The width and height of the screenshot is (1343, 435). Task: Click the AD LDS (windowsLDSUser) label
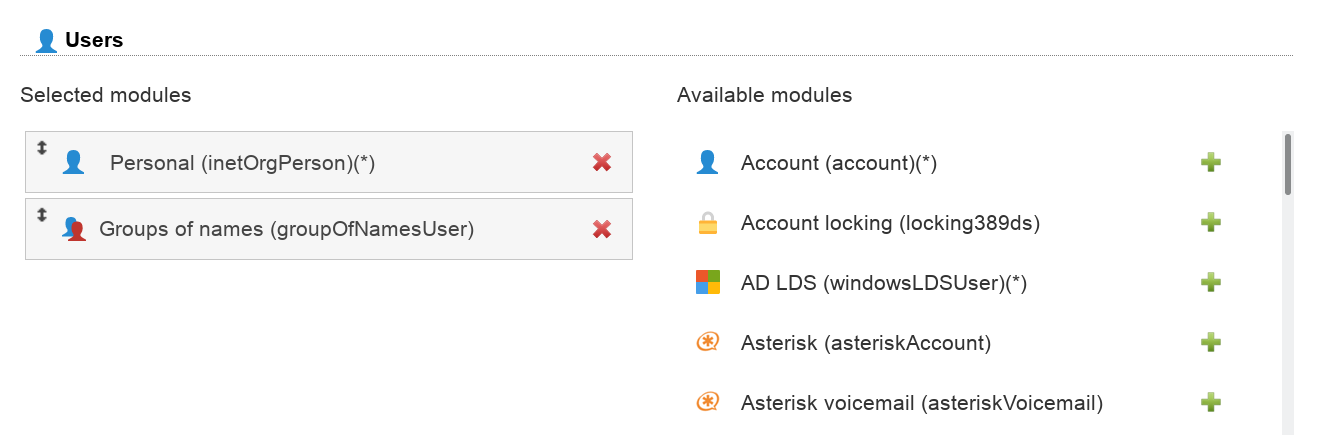[884, 283]
